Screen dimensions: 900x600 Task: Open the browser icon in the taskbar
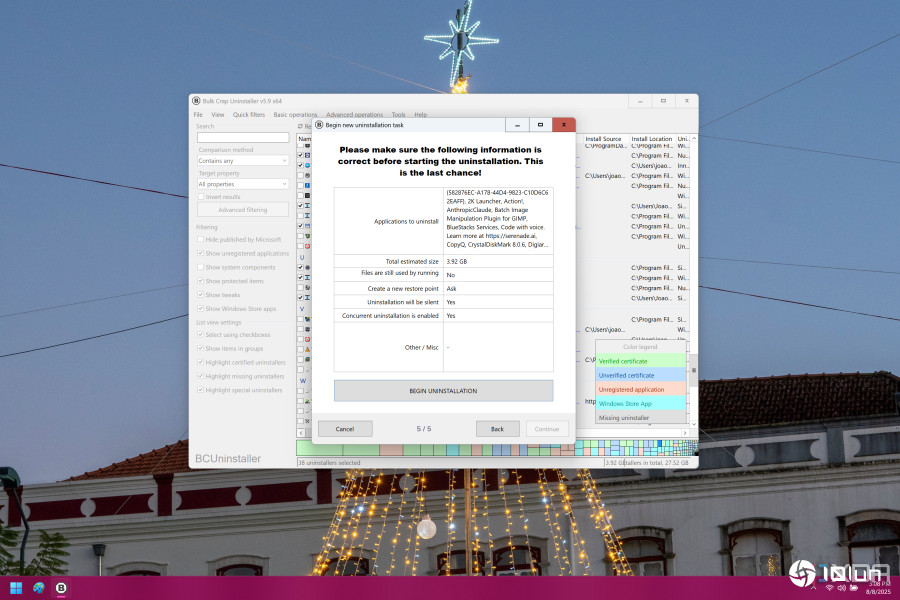coord(39,588)
